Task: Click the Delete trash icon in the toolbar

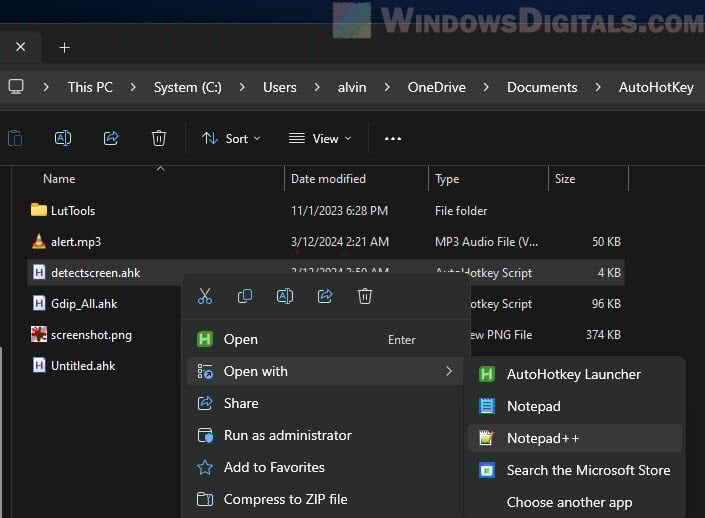Action: [159, 138]
